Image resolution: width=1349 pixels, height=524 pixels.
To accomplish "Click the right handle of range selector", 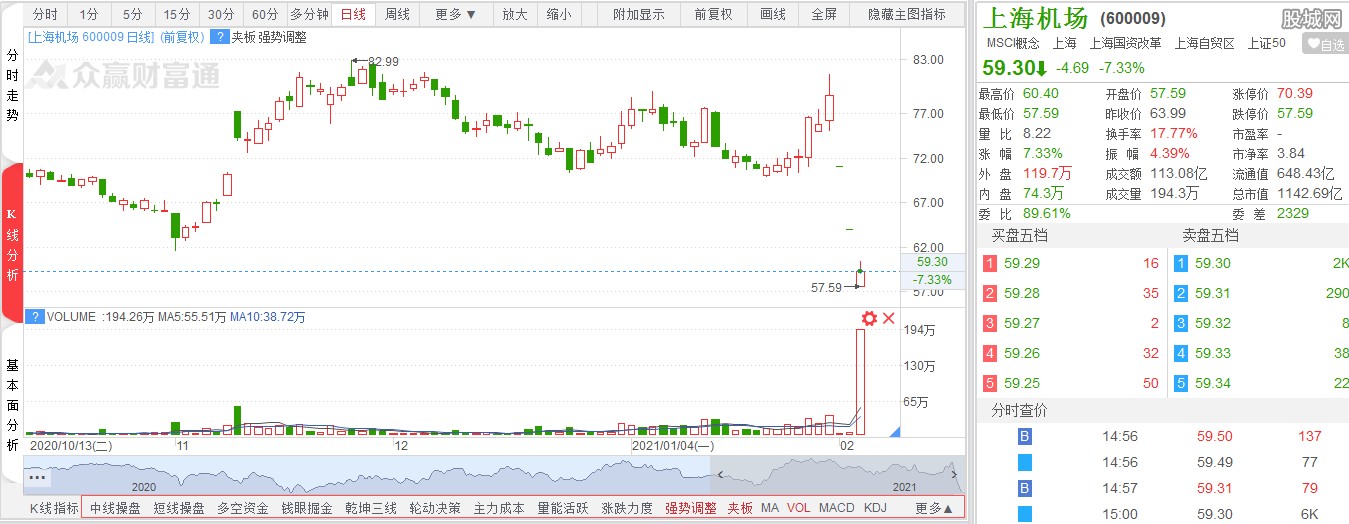I will (956, 477).
